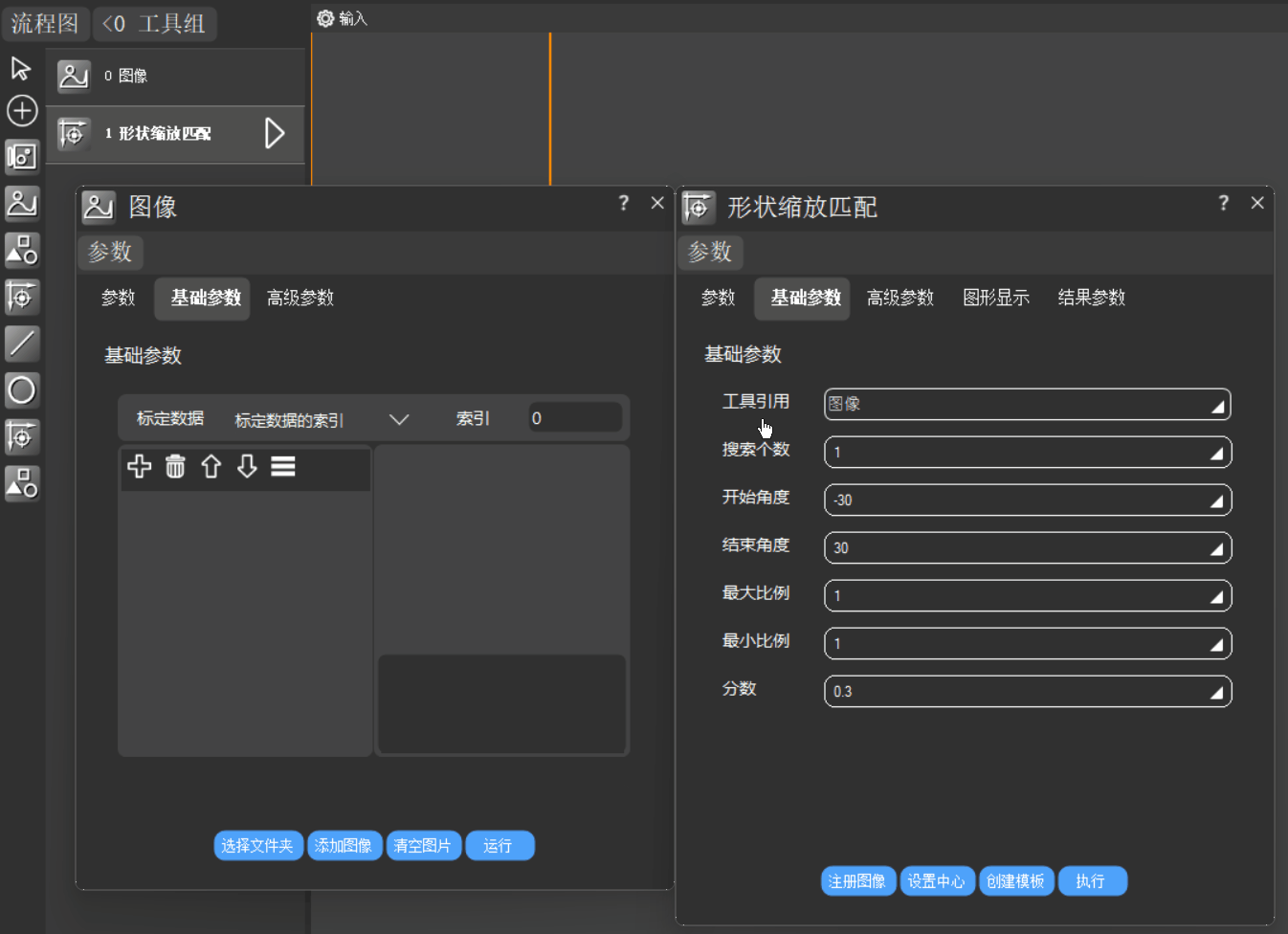Select the 0 图像 flow row
1288x934 pixels.
click(176, 76)
